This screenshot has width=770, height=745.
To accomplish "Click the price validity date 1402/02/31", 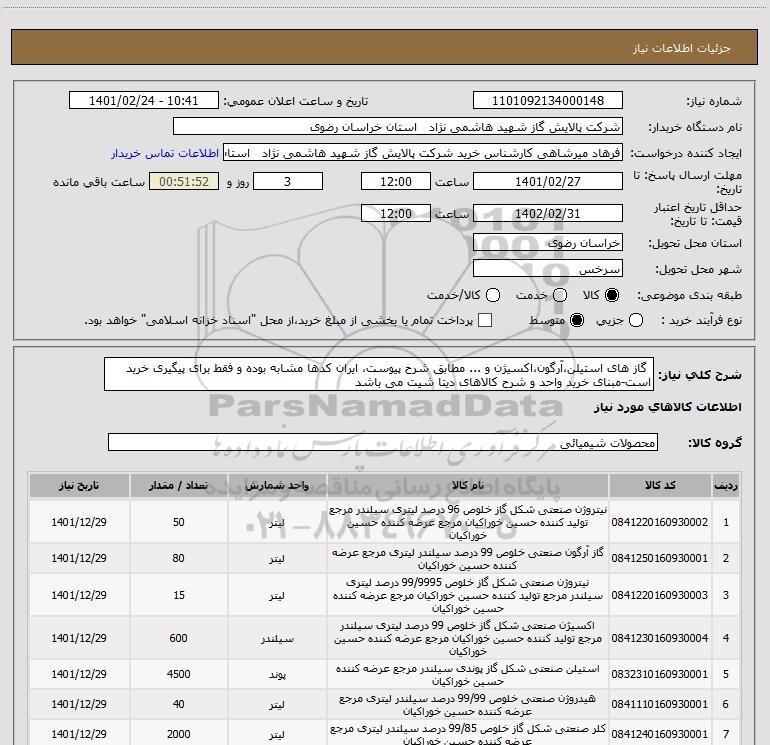I will pos(547,213).
